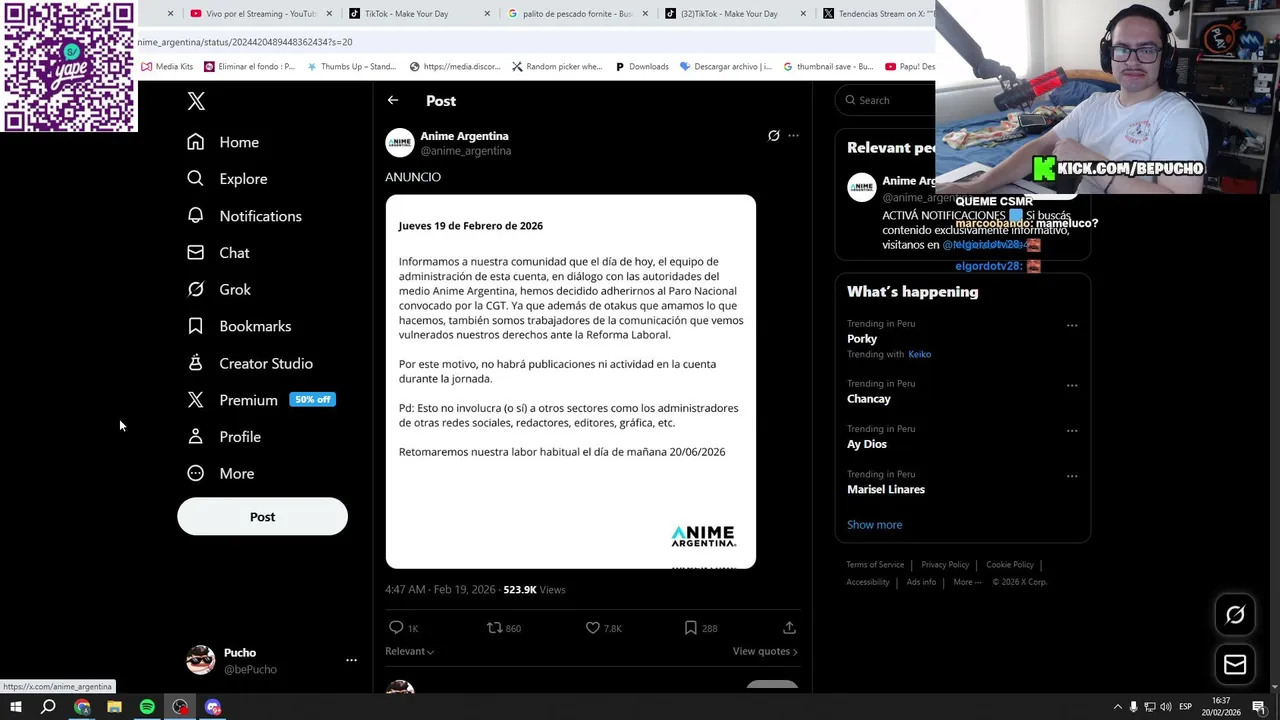
Task: Open the Anime Argentina profile avatar
Action: pos(400,143)
